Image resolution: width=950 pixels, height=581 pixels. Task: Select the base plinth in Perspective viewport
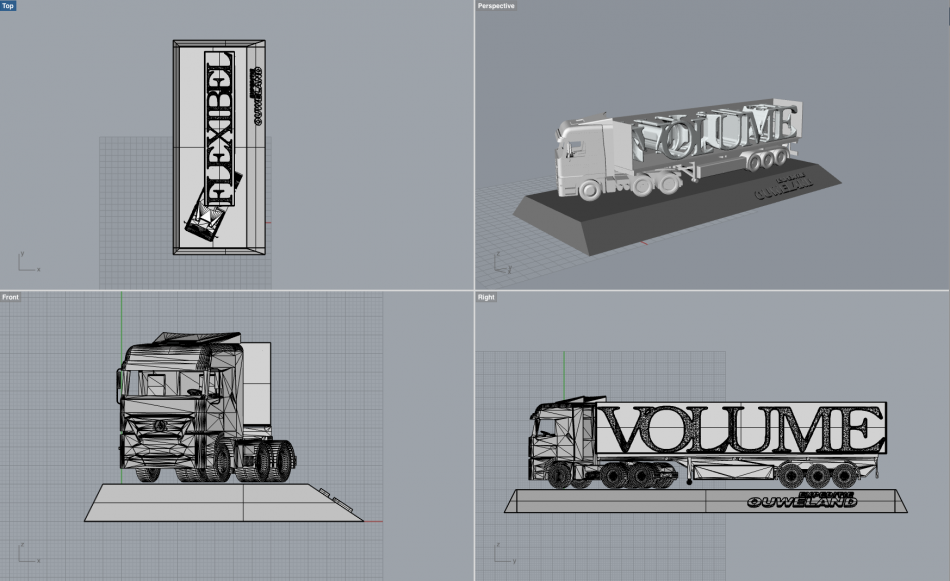point(676,207)
